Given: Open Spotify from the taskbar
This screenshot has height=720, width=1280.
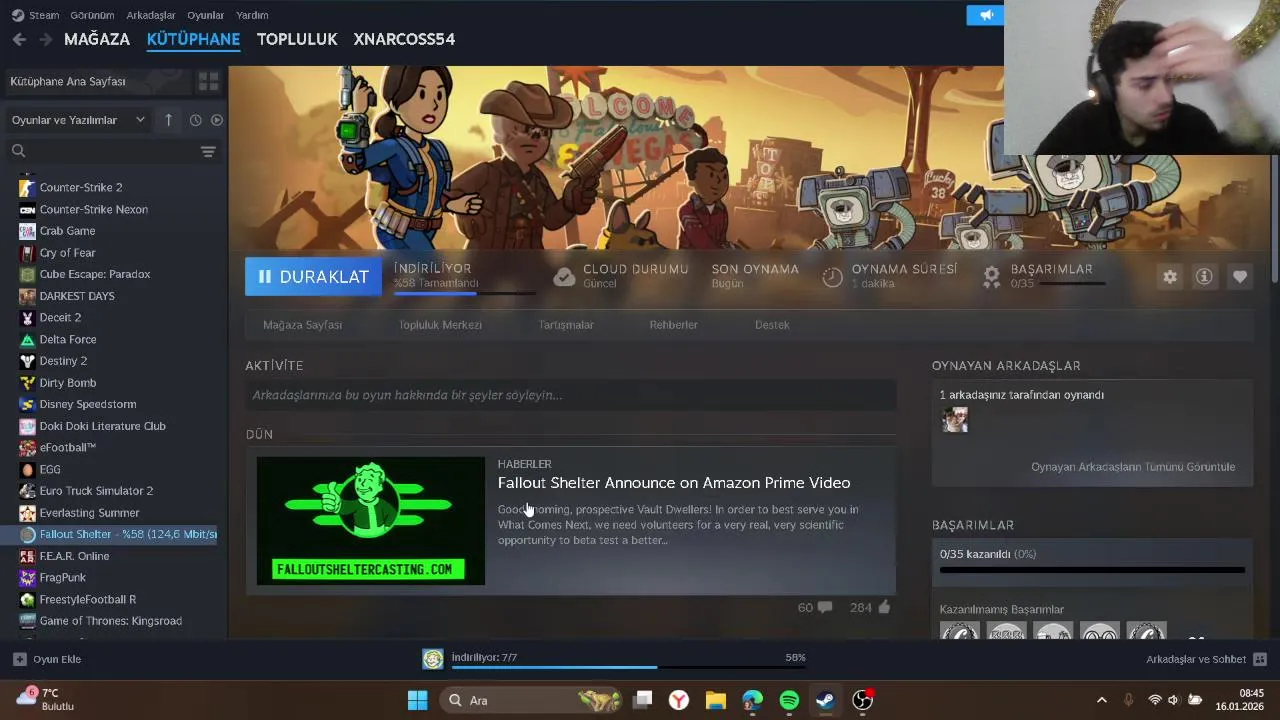Looking at the screenshot, I should click(789, 700).
